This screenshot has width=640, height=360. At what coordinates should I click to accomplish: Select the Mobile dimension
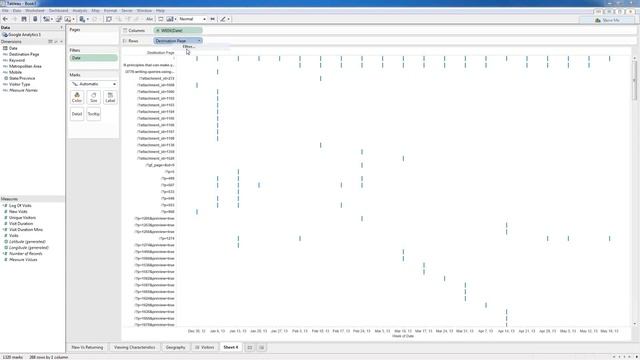16,72
